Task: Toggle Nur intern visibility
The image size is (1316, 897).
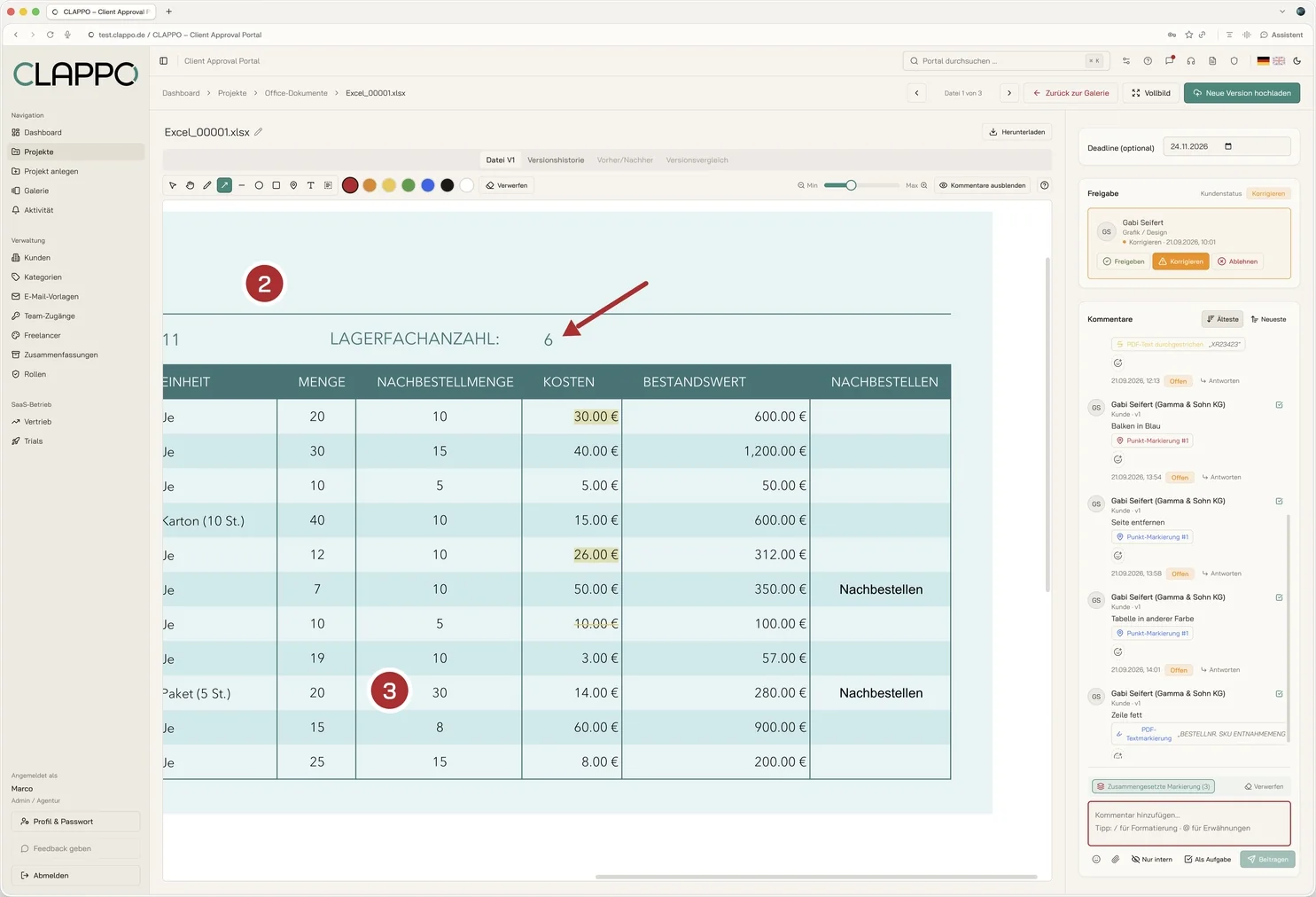Action: click(x=1152, y=859)
